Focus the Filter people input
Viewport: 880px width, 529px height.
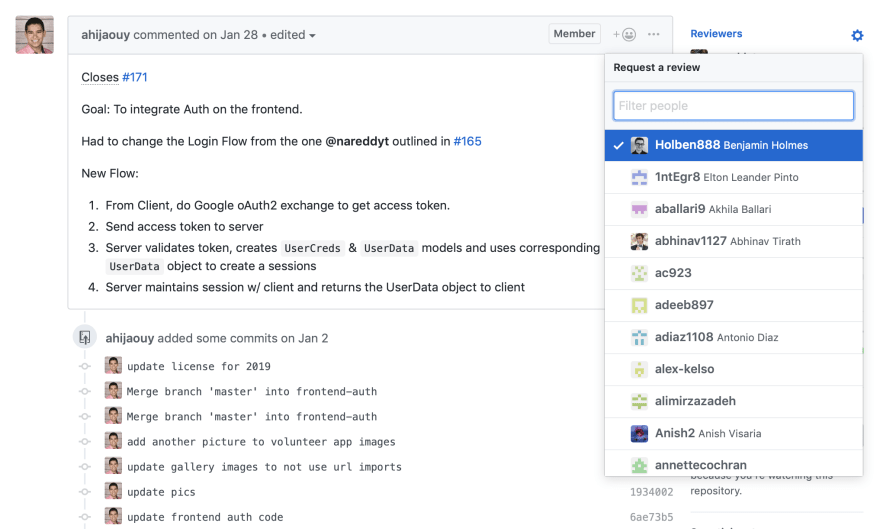point(734,105)
